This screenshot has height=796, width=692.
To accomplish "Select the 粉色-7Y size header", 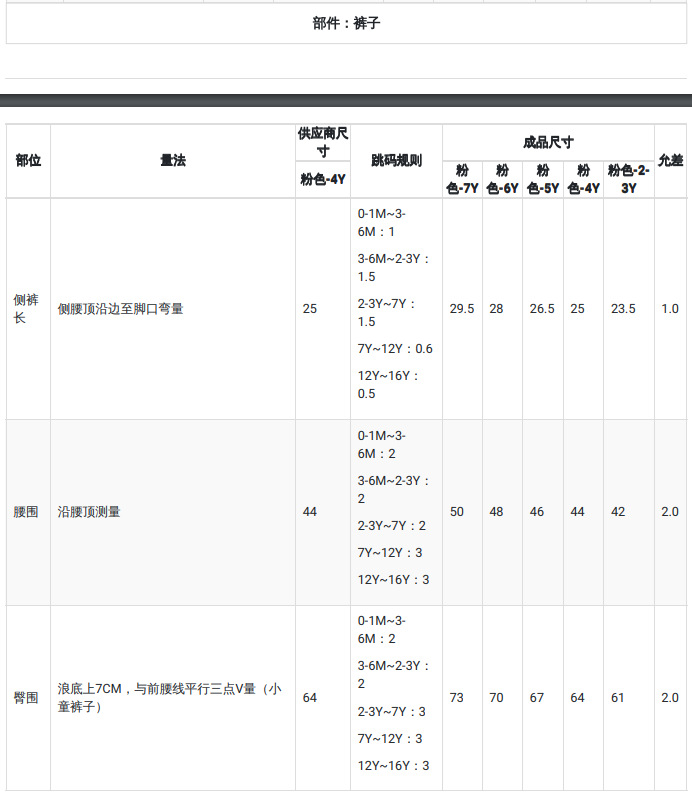I will pos(462,179).
